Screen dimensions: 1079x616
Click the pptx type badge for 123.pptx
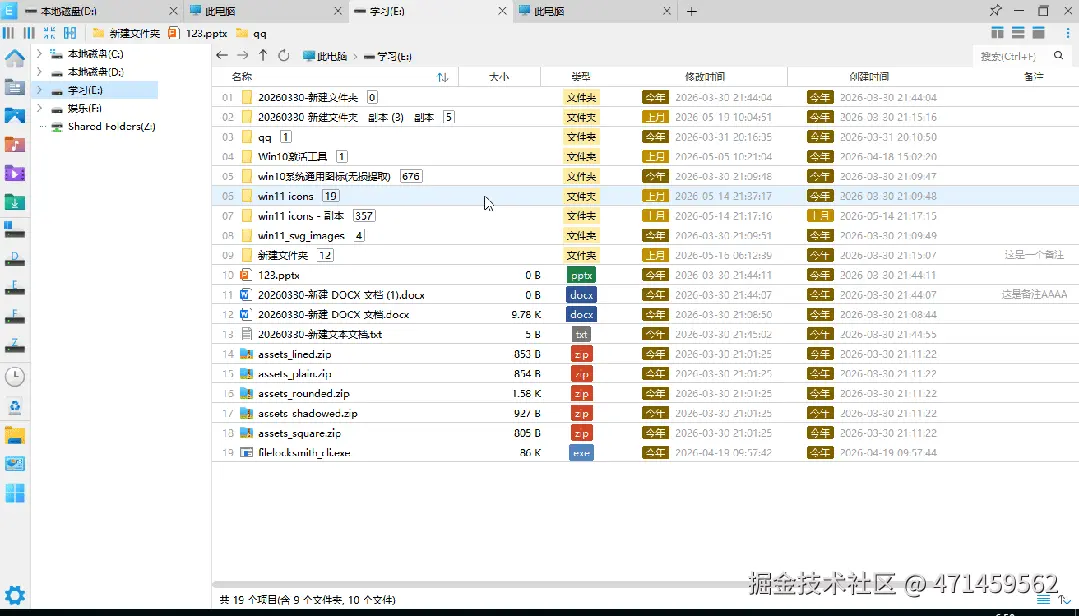pyautogui.click(x=581, y=275)
